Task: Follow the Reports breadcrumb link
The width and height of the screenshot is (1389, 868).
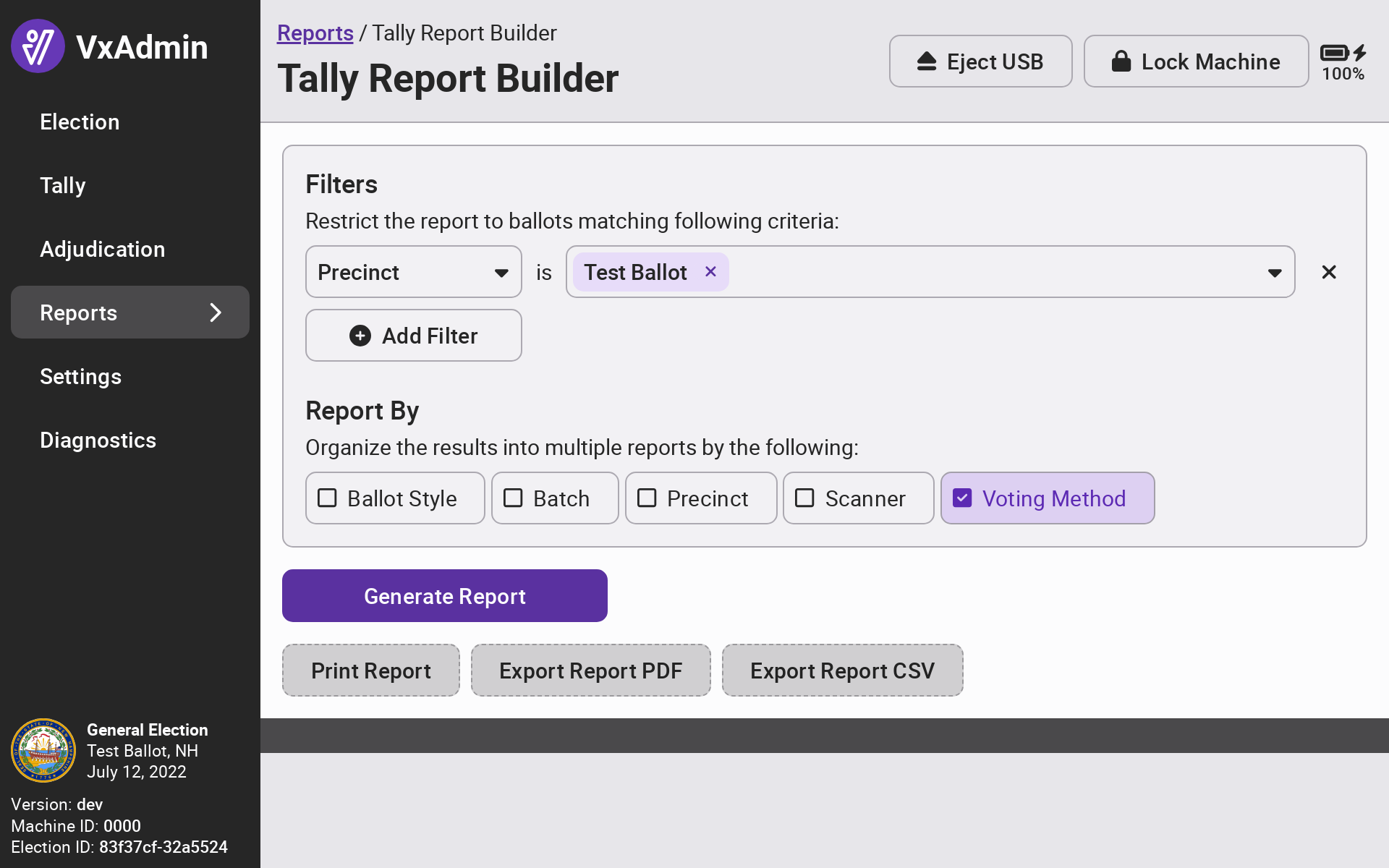Action: (315, 33)
